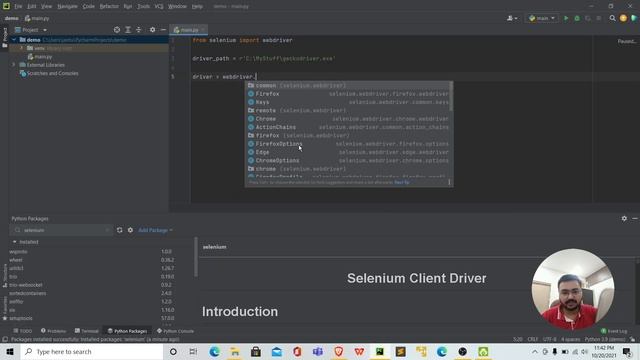Image resolution: width=640 pixels, height=360 pixels.
Task: Click the orange IDE update avatar icon
Action: 623,18
